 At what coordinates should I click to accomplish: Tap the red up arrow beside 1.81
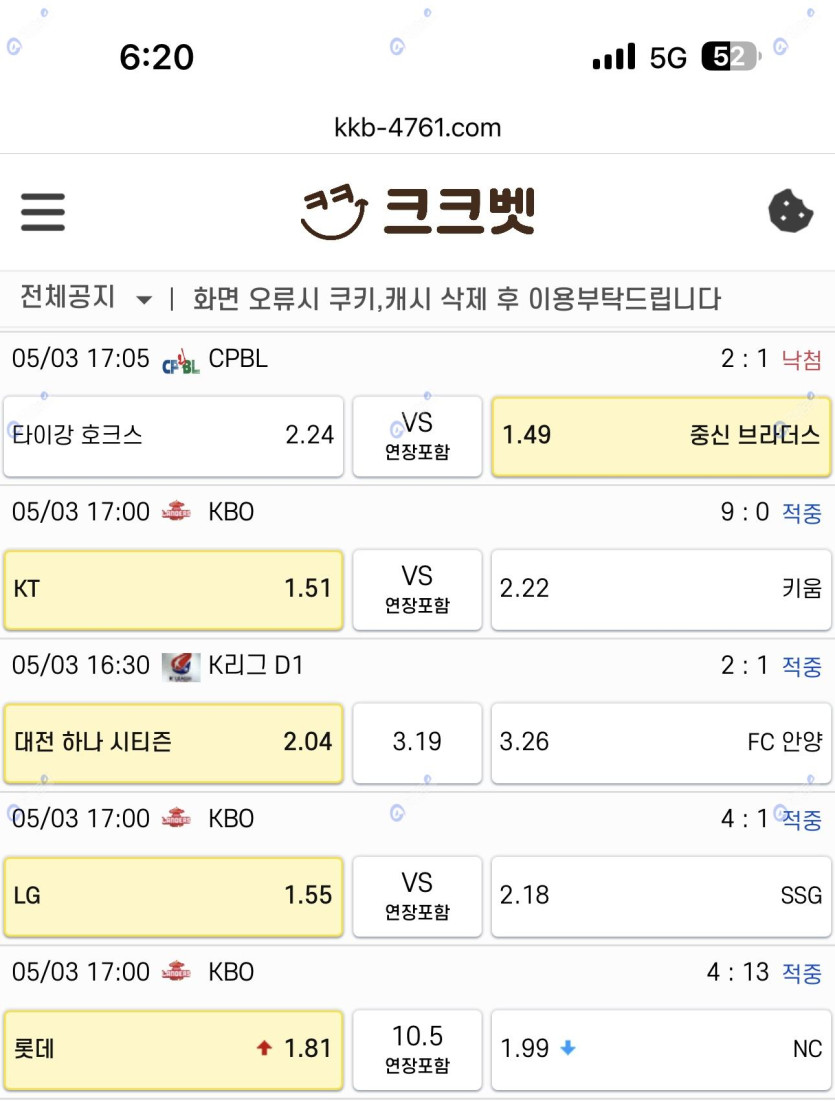[264, 1048]
